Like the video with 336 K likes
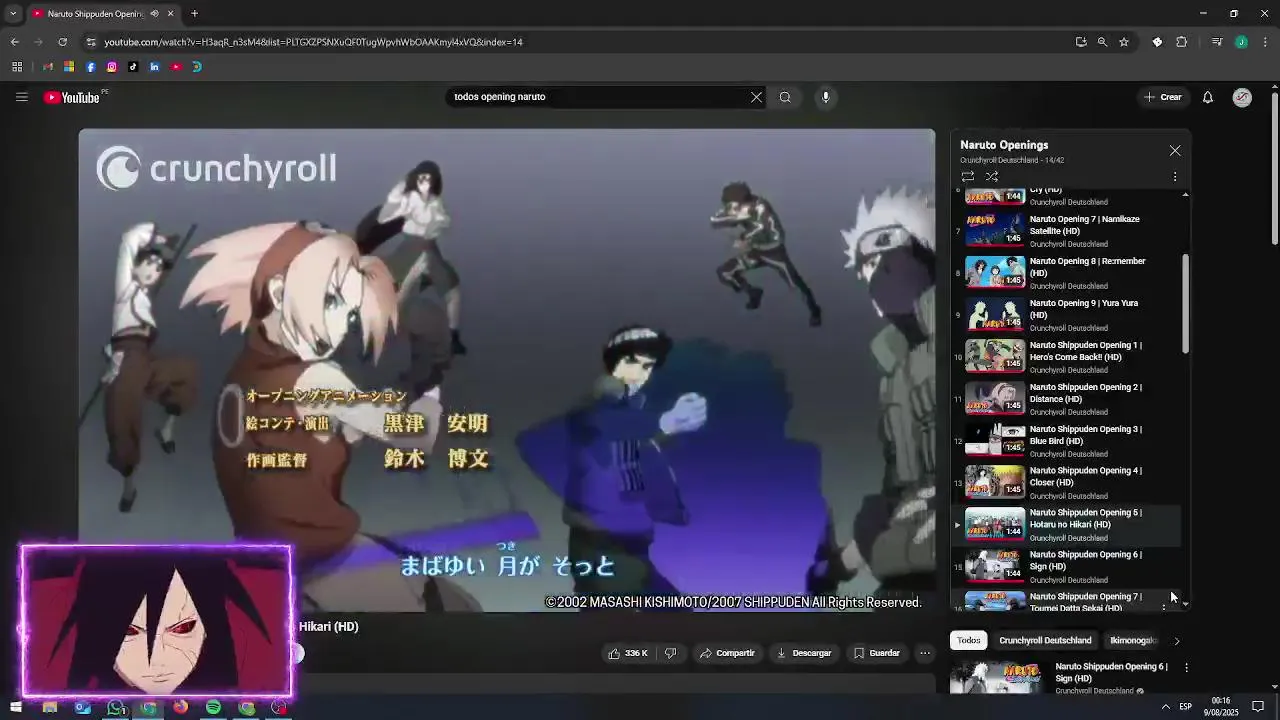This screenshot has width=1280, height=720. tap(627, 653)
